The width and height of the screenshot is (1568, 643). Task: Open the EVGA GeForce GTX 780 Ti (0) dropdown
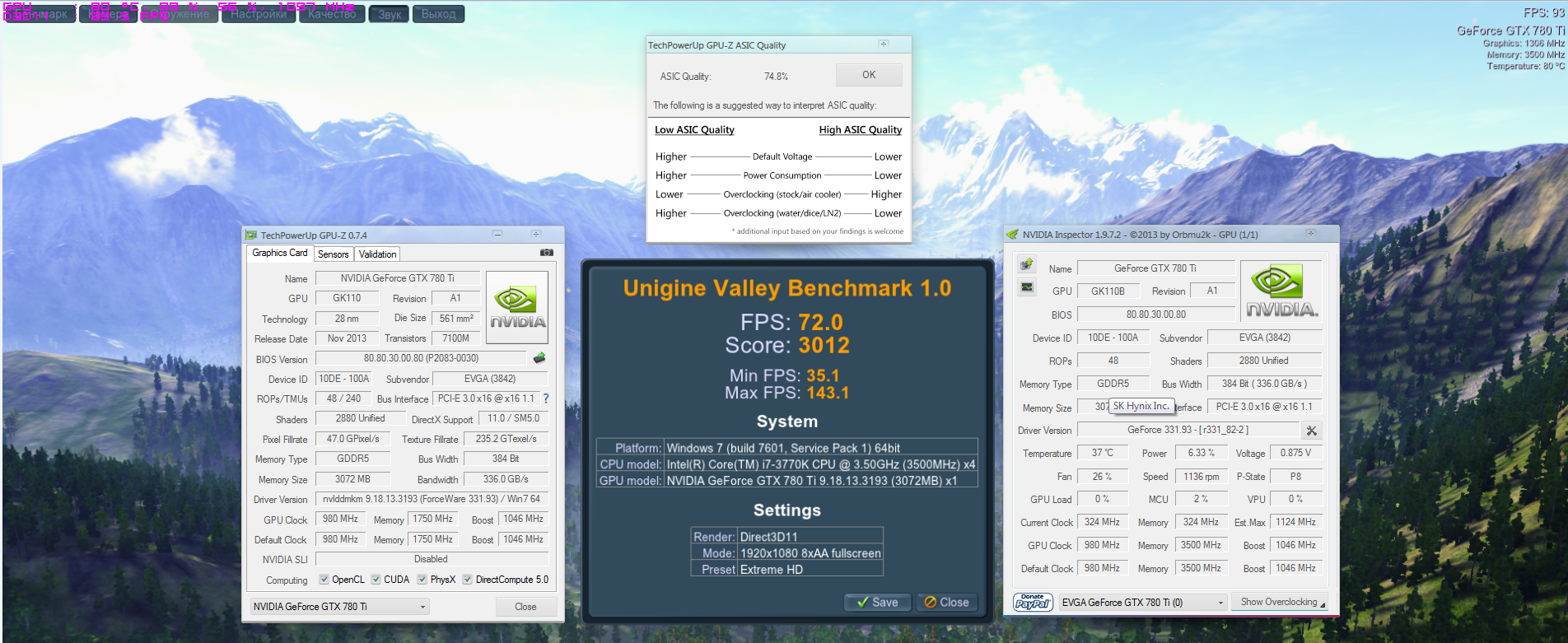coord(1143,603)
